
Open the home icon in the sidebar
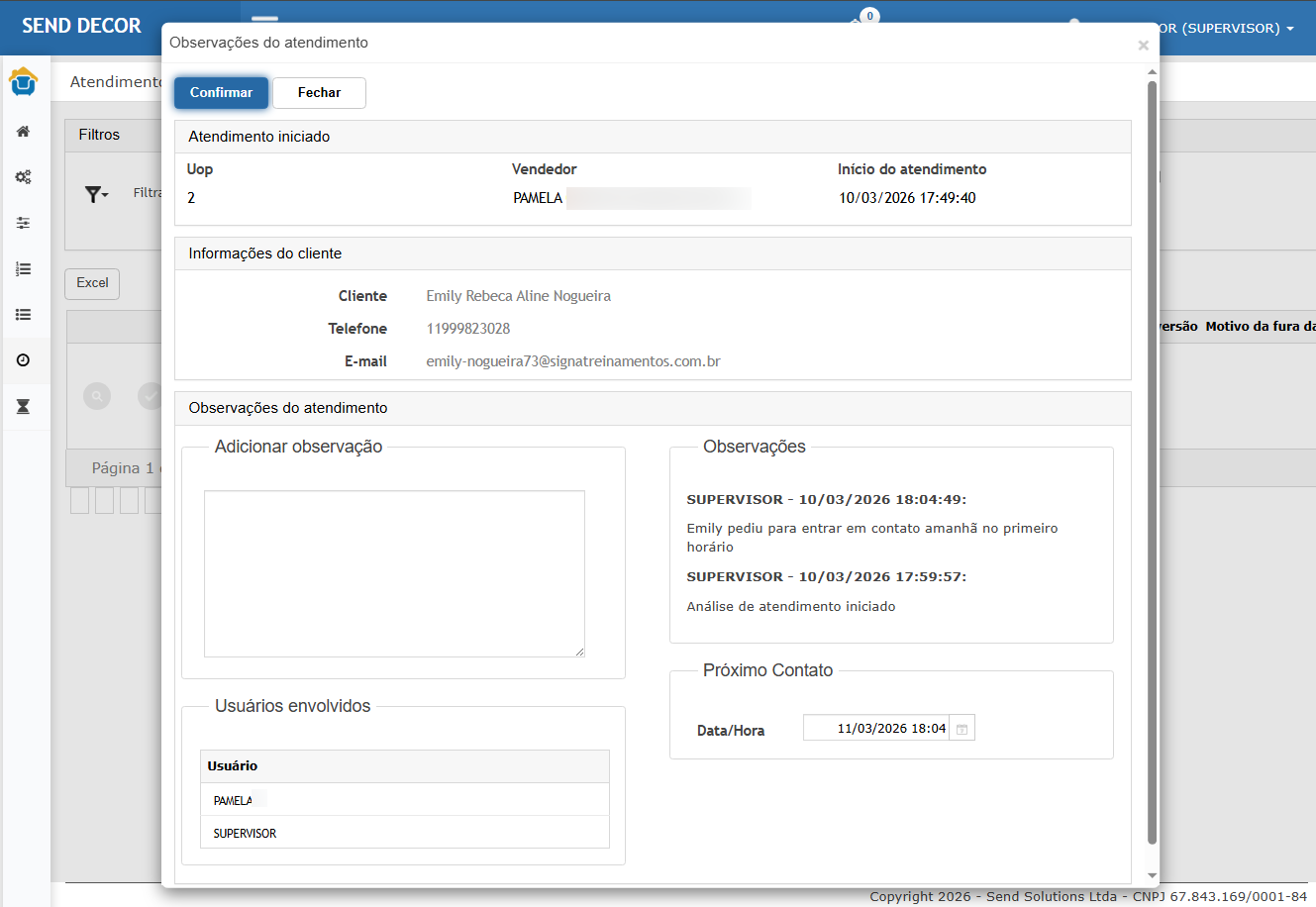pos(24,132)
